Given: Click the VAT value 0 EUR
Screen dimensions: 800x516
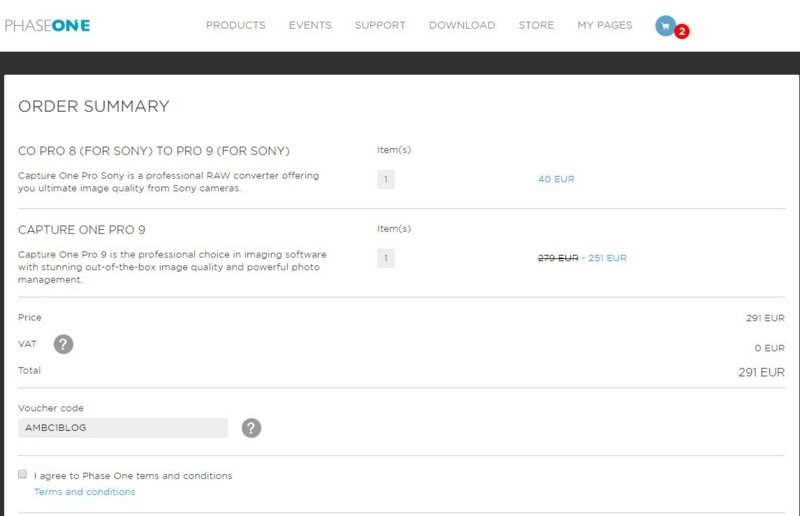Looking at the screenshot, I should point(769,348).
